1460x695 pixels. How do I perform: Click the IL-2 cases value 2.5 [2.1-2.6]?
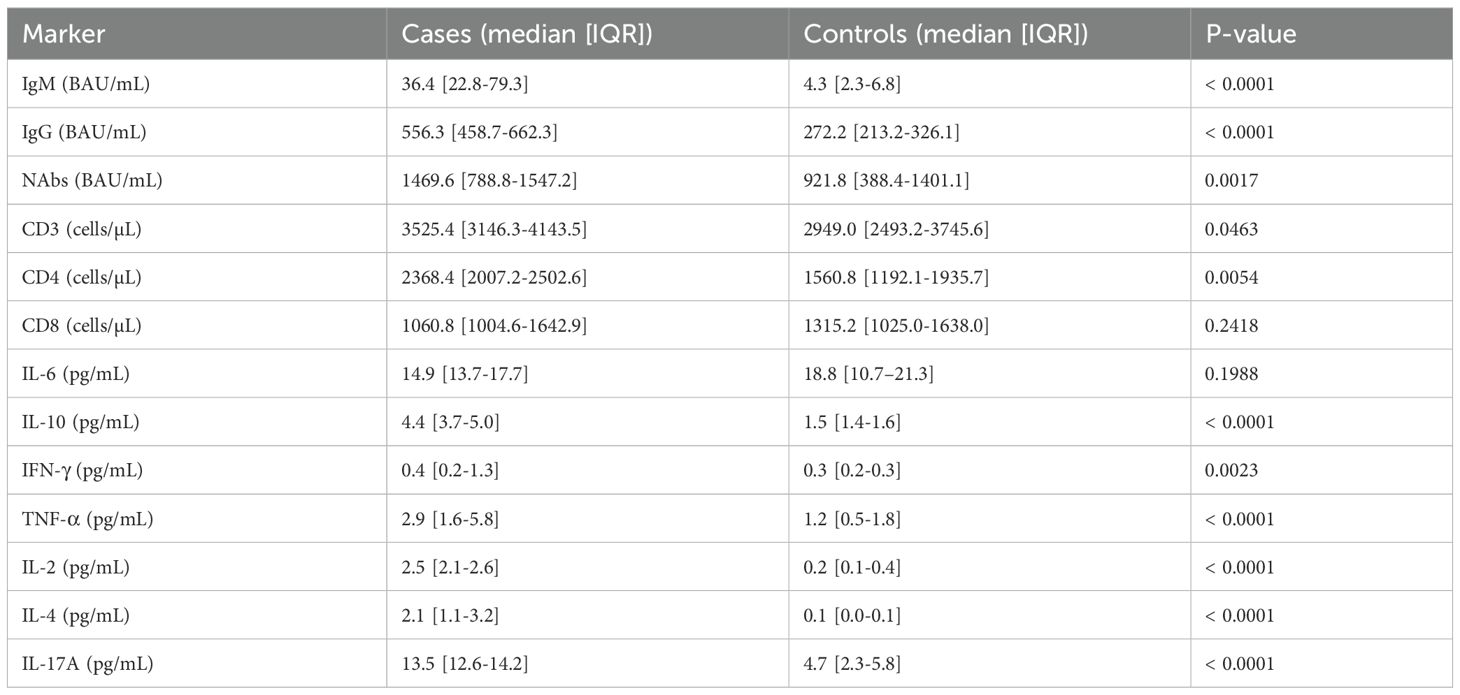[x=450, y=567]
